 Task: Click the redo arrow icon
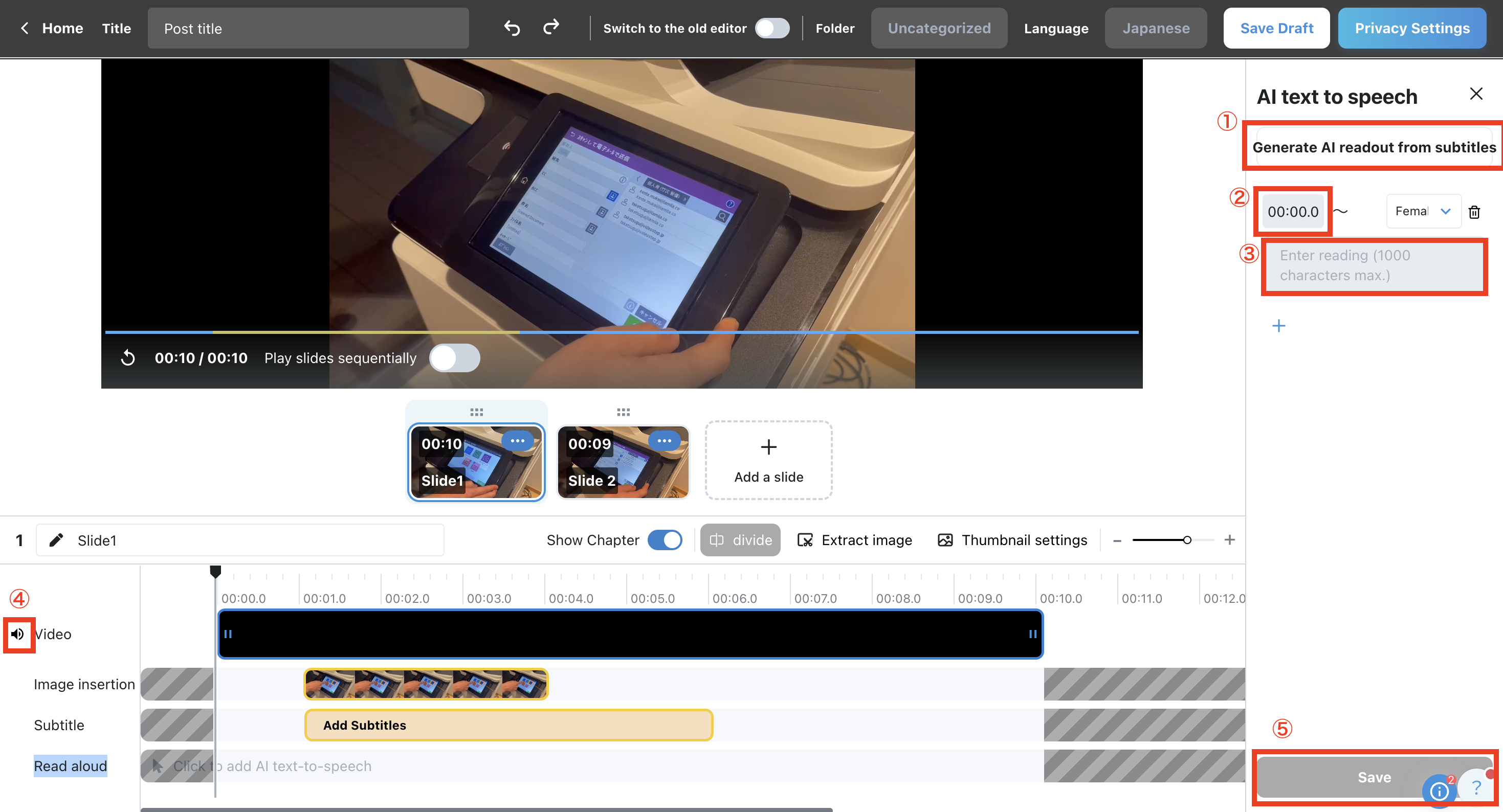coord(551,28)
